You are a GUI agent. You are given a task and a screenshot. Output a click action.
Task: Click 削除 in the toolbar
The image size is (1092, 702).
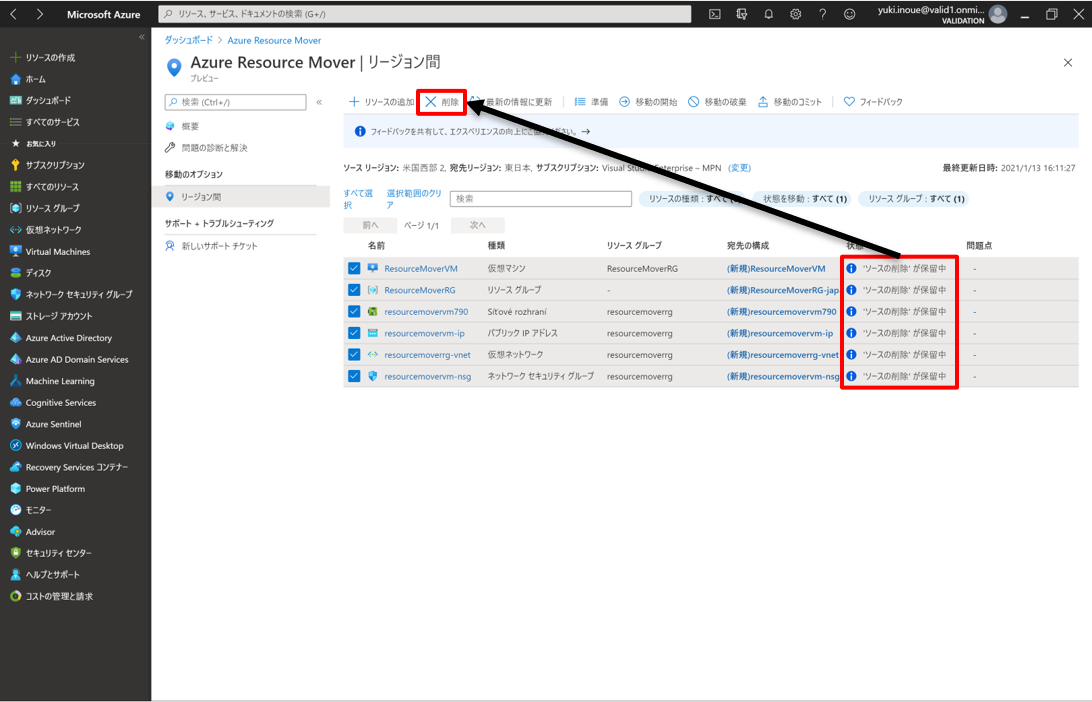click(442, 102)
